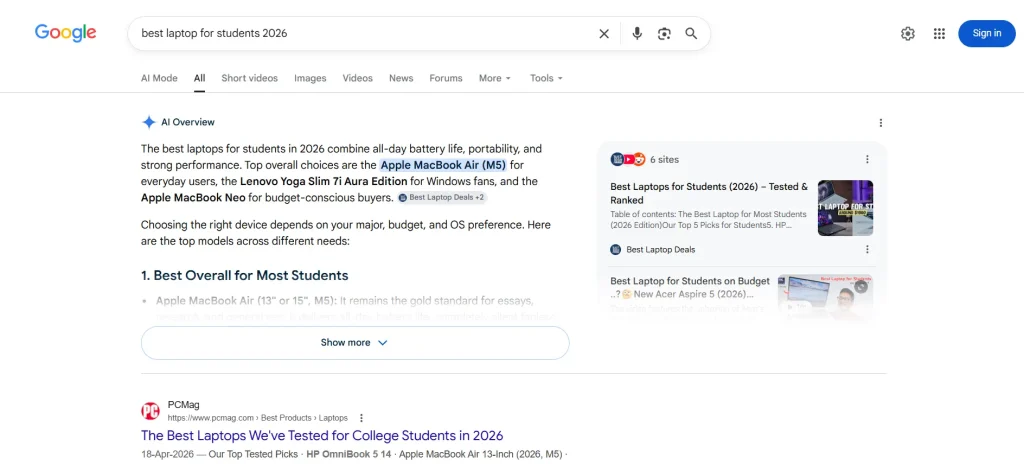Click heading '1. Best Overall for Most Students'
This screenshot has height=464, width=1024.
coord(245,275)
